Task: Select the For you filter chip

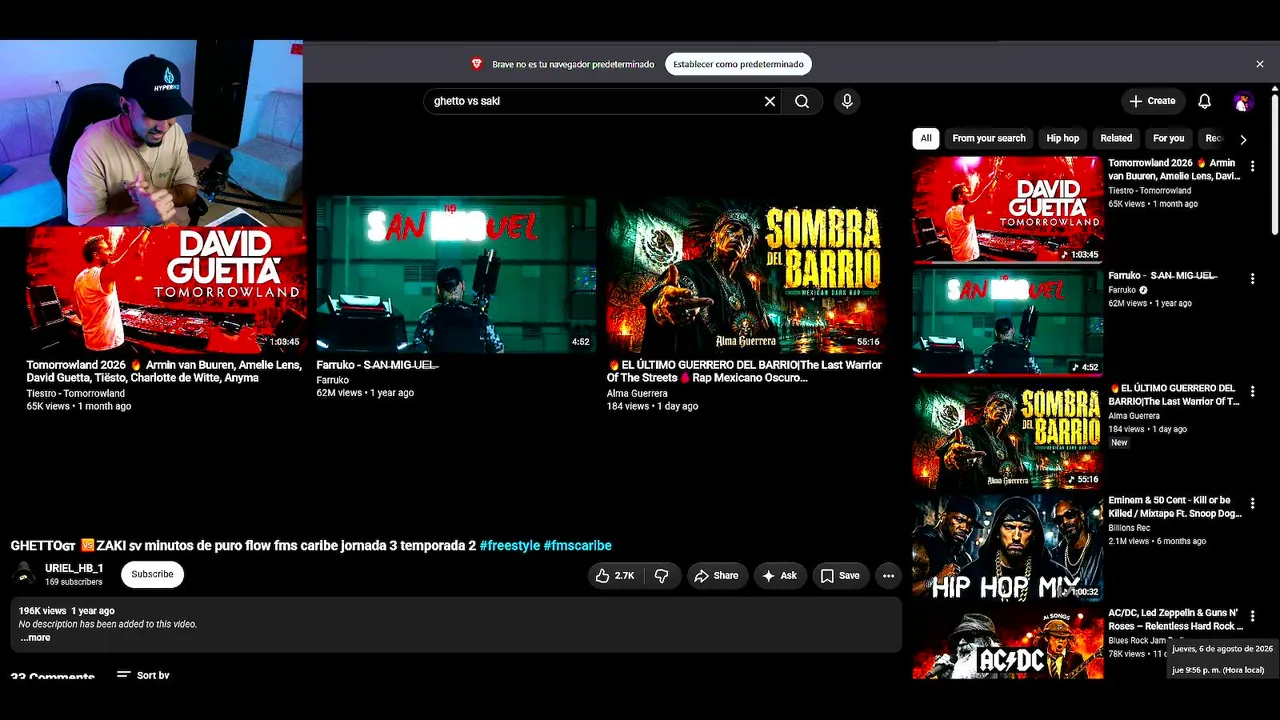Action: coord(1168,139)
